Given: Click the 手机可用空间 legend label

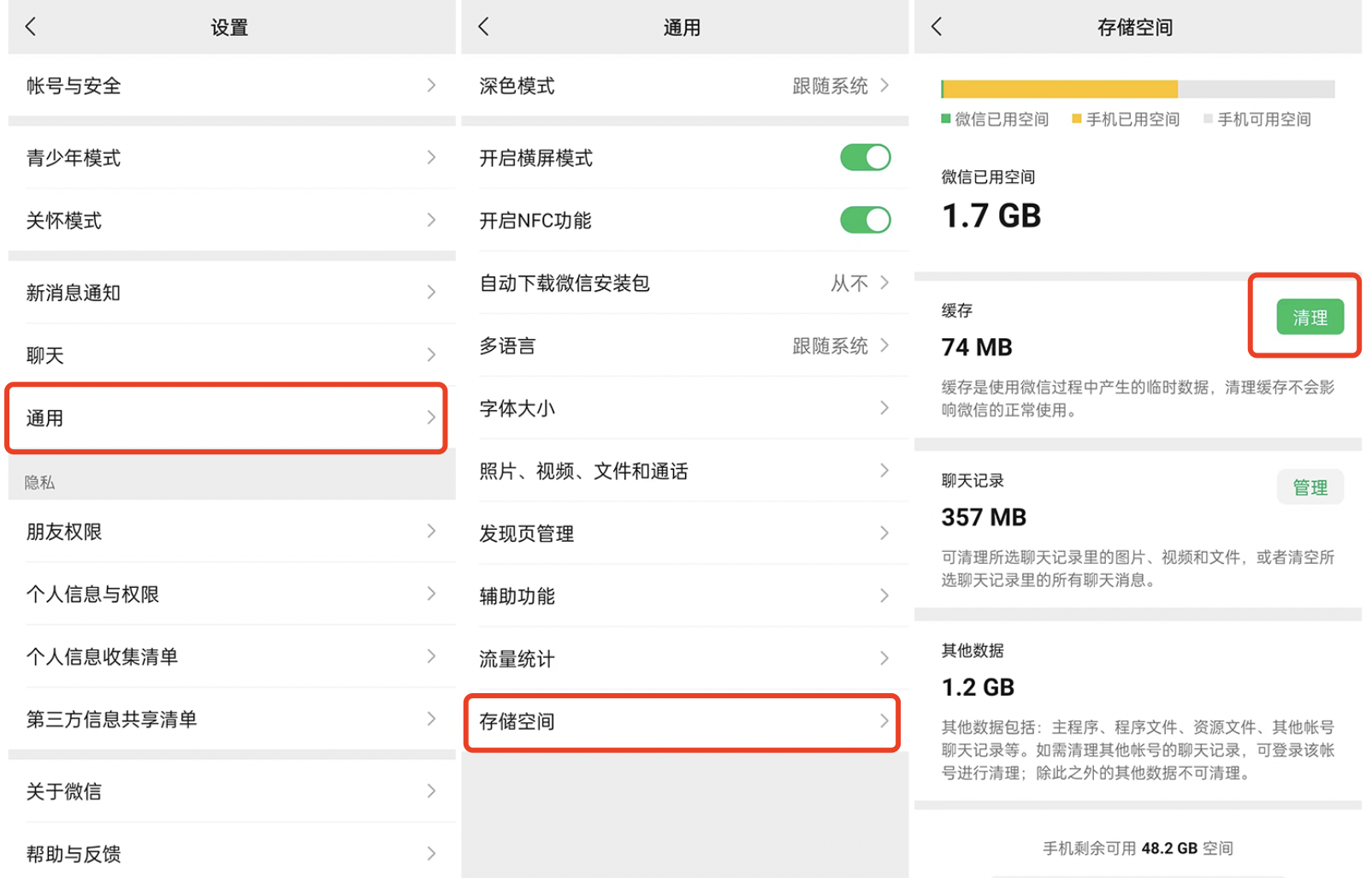Looking at the screenshot, I should (1264, 120).
